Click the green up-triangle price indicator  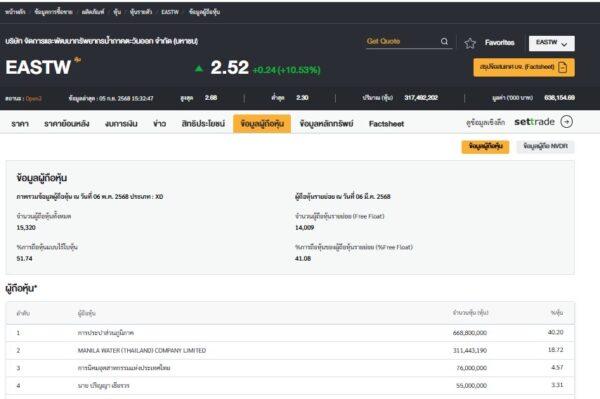click(x=199, y=69)
